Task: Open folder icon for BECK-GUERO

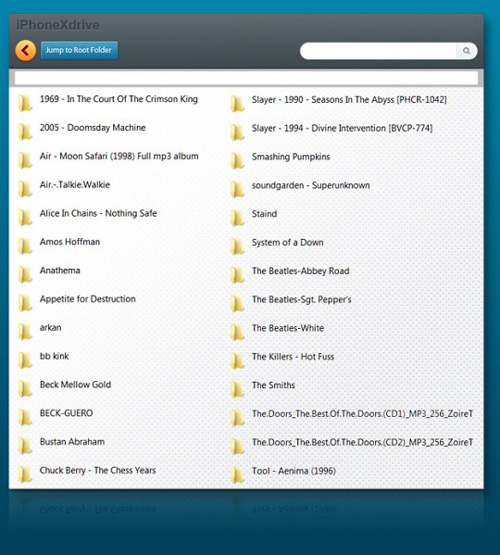Action: 25,417
